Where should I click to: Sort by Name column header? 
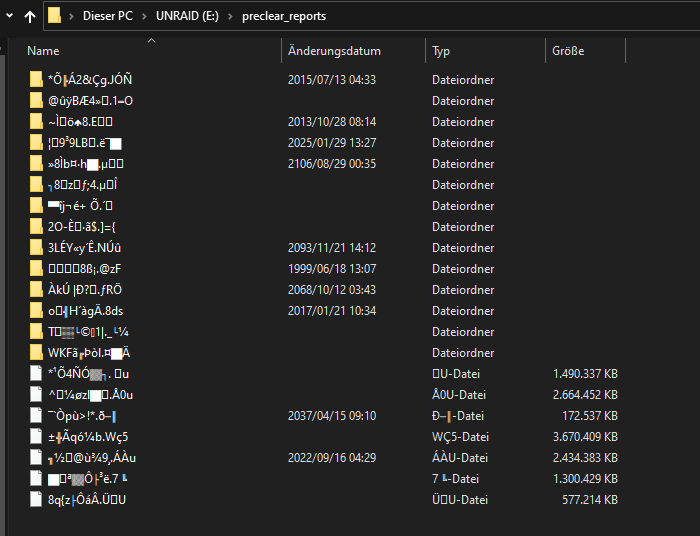point(43,51)
